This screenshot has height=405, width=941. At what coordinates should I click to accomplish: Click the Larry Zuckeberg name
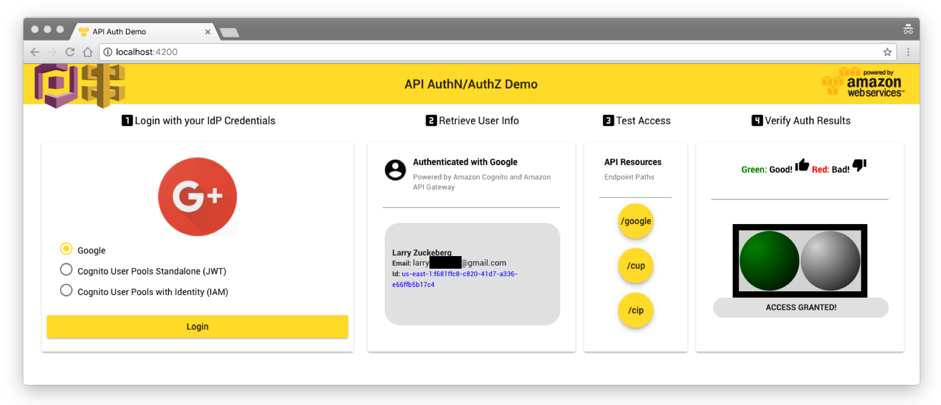[x=422, y=253]
